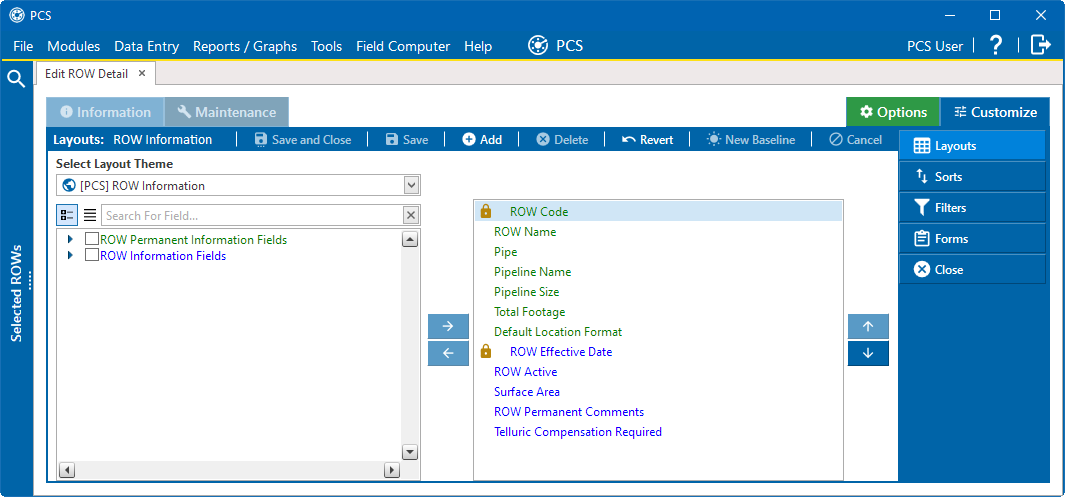The height and width of the screenshot is (497, 1065).
Task: Select Pipe in layout list
Action: tap(505, 251)
